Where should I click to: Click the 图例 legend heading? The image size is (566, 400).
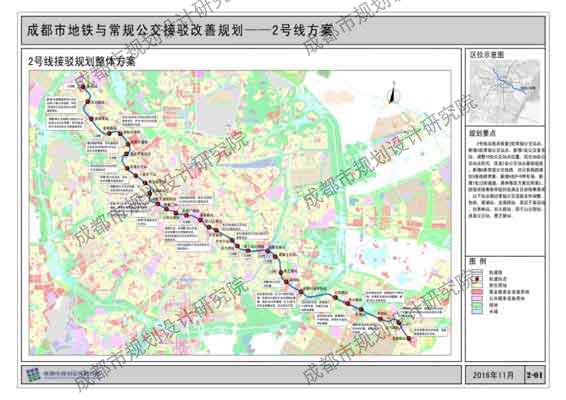click(x=477, y=261)
